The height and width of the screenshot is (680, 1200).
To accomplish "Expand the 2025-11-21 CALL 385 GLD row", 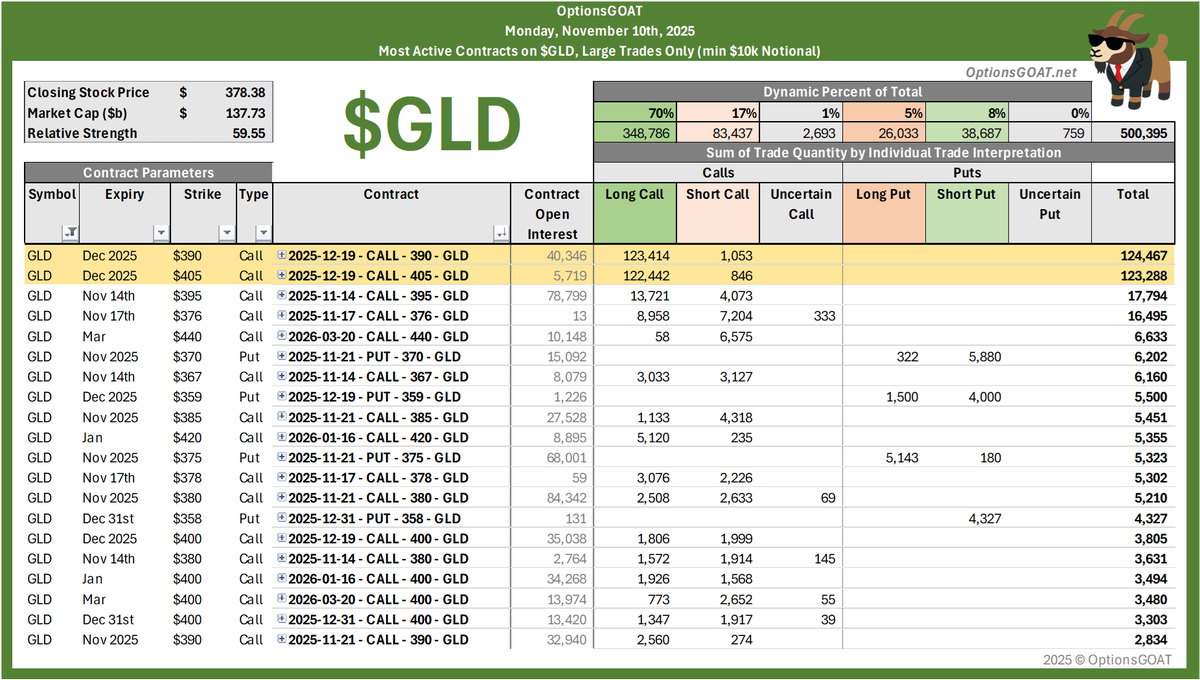I will coord(282,417).
